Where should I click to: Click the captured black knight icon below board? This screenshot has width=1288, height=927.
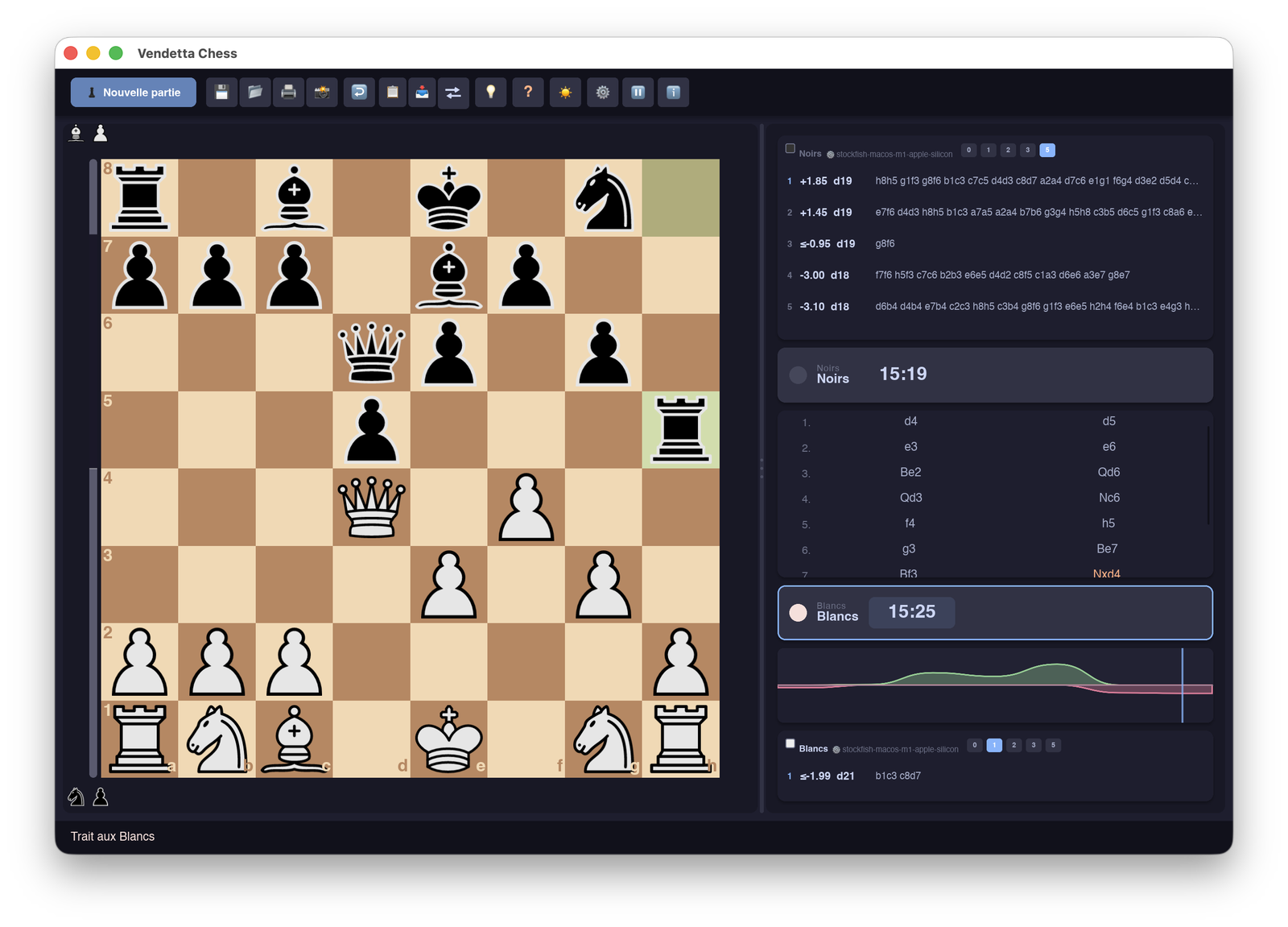pos(76,797)
